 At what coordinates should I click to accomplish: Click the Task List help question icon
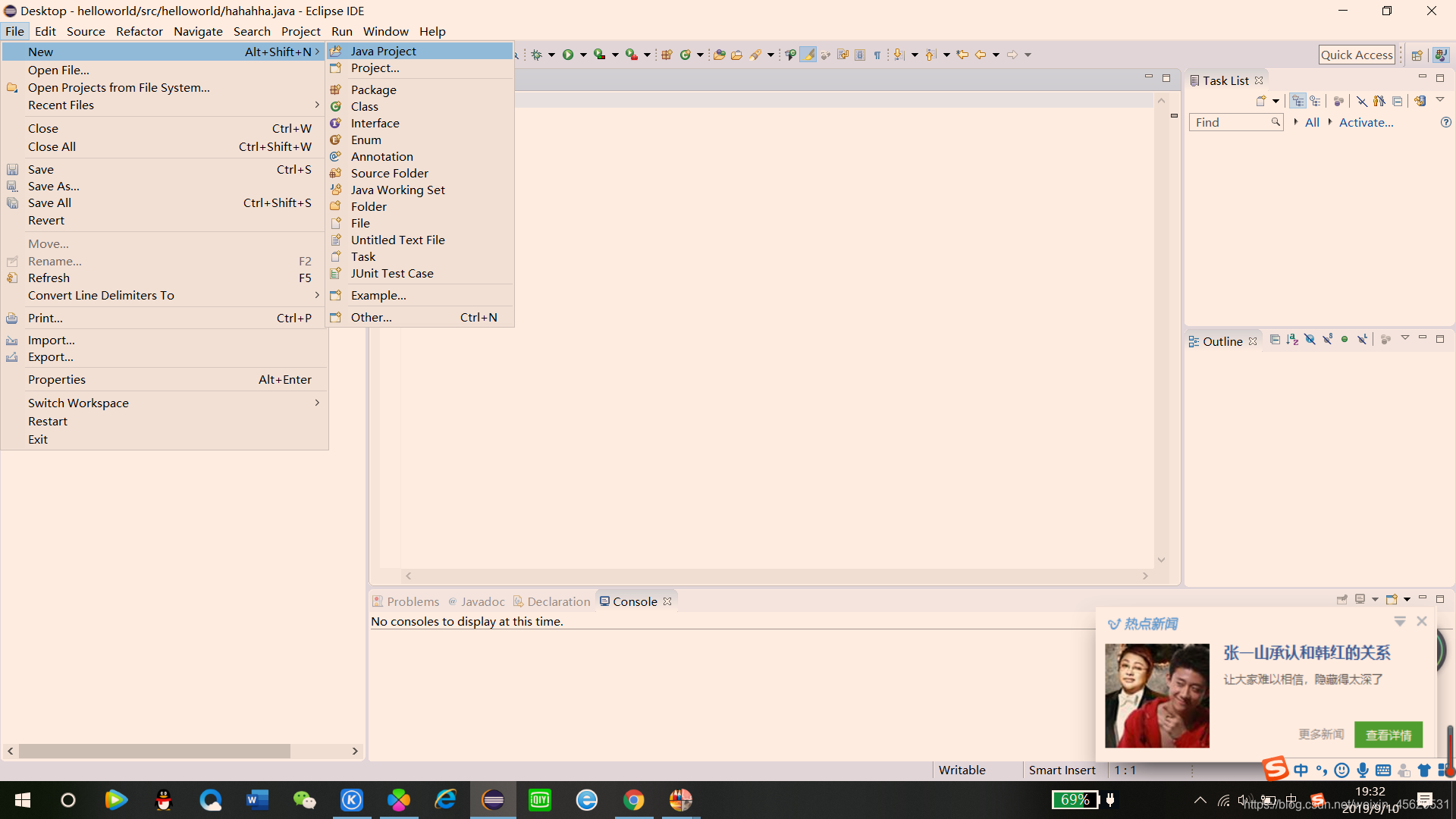[1445, 122]
